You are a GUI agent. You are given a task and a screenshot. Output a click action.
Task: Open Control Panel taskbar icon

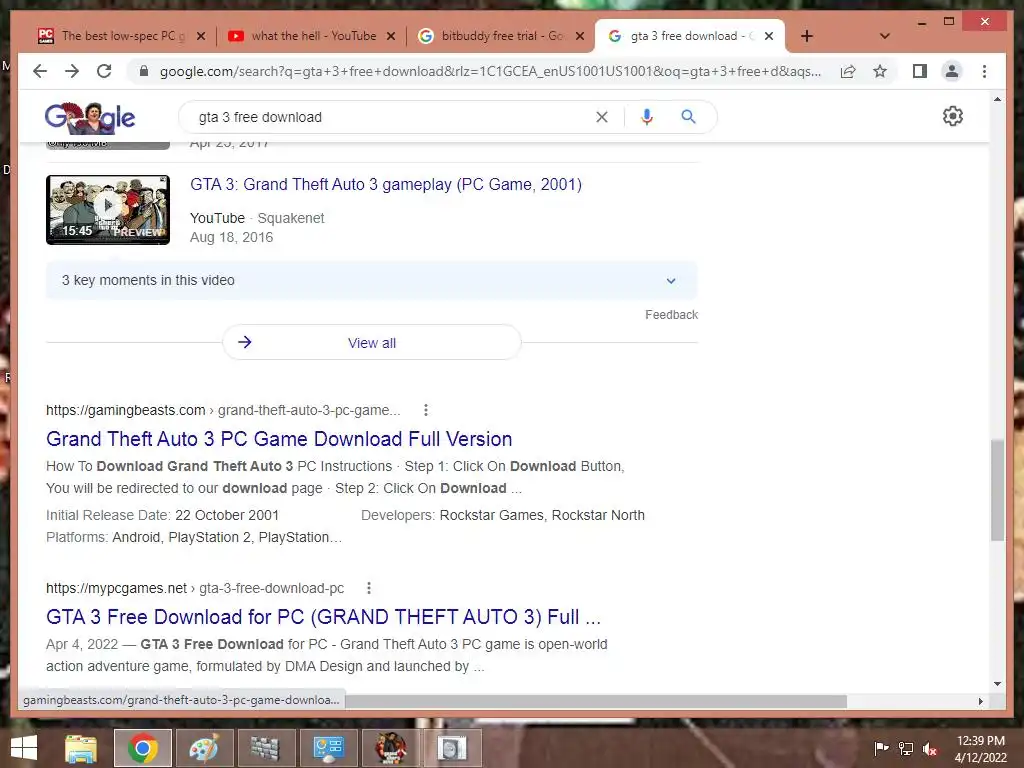click(328, 748)
